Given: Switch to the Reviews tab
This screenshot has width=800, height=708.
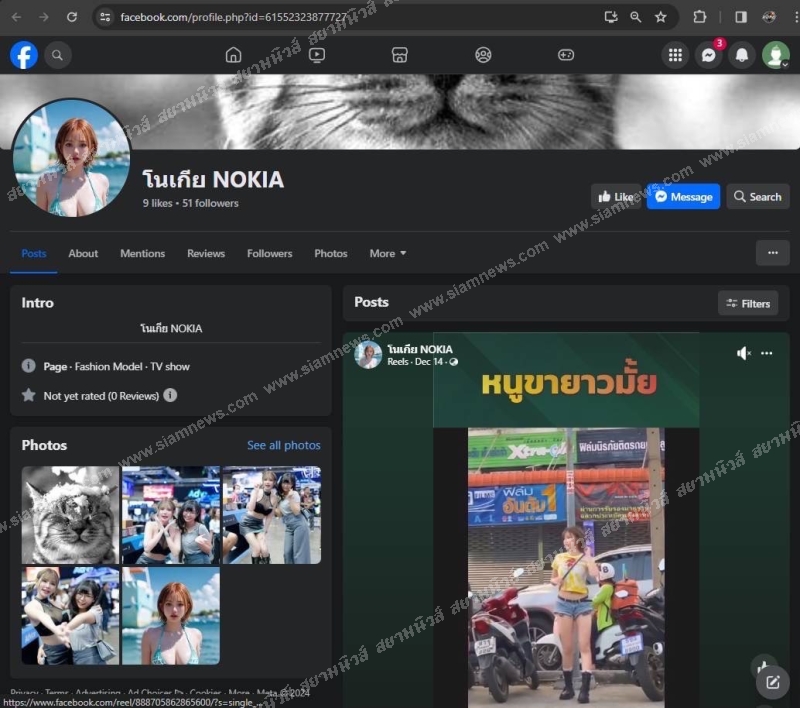Looking at the screenshot, I should [x=206, y=254].
